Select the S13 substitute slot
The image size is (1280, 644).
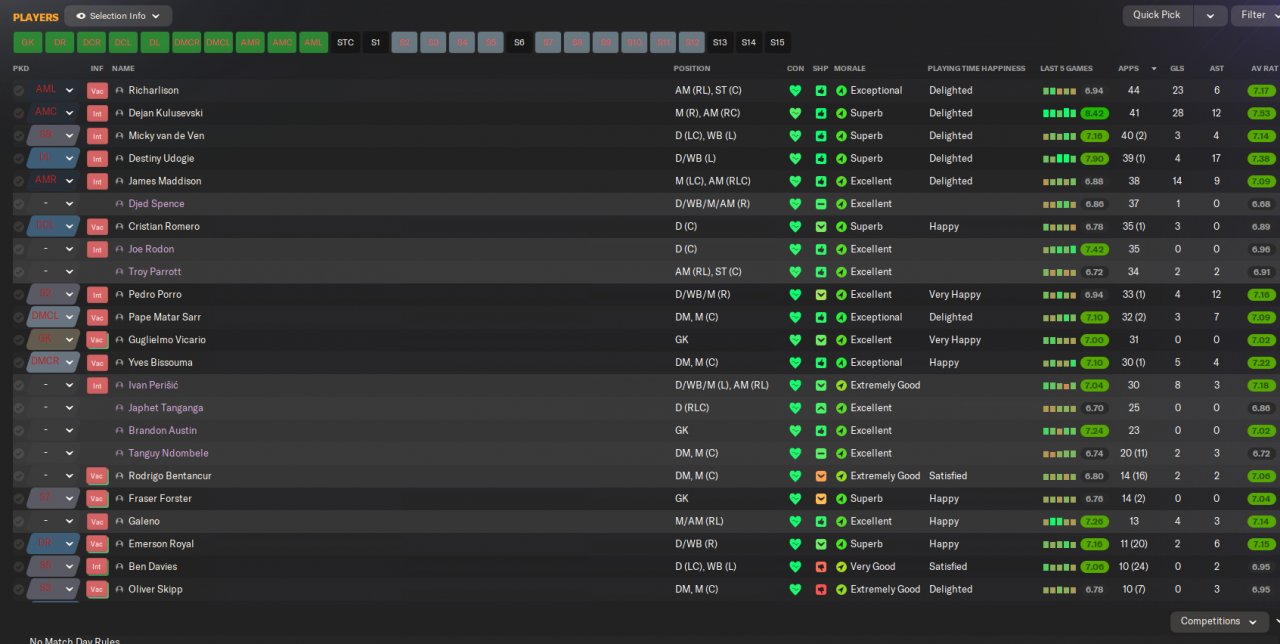(721, 43)
